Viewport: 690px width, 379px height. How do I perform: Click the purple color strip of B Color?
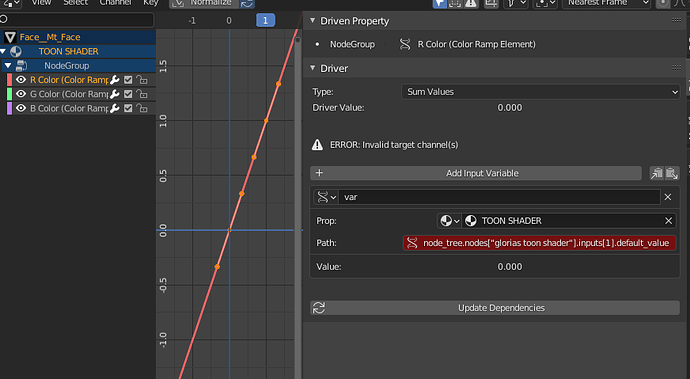9,108
